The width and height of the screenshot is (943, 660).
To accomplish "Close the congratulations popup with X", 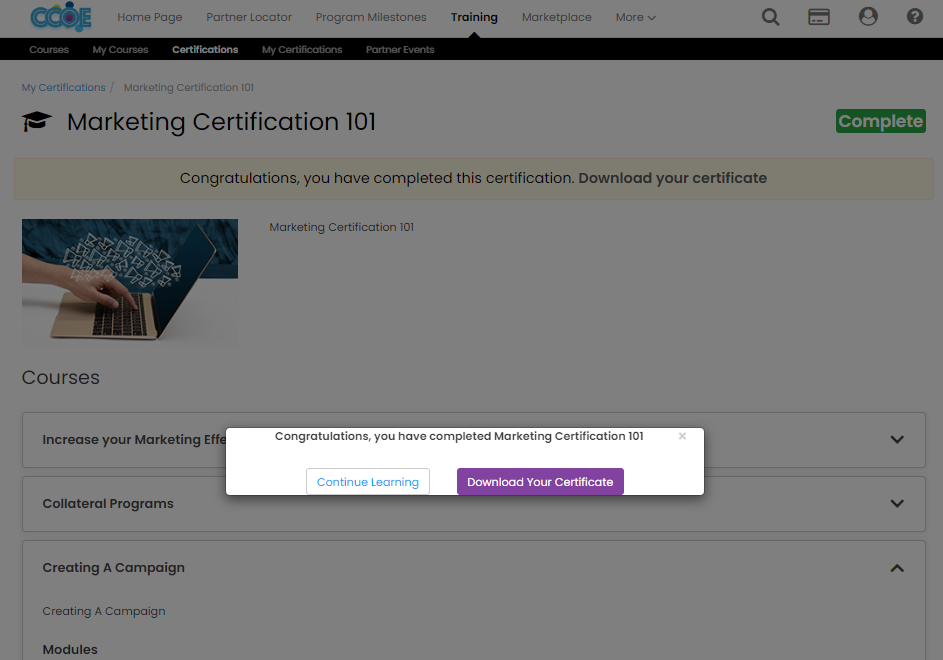I will 682,436.
